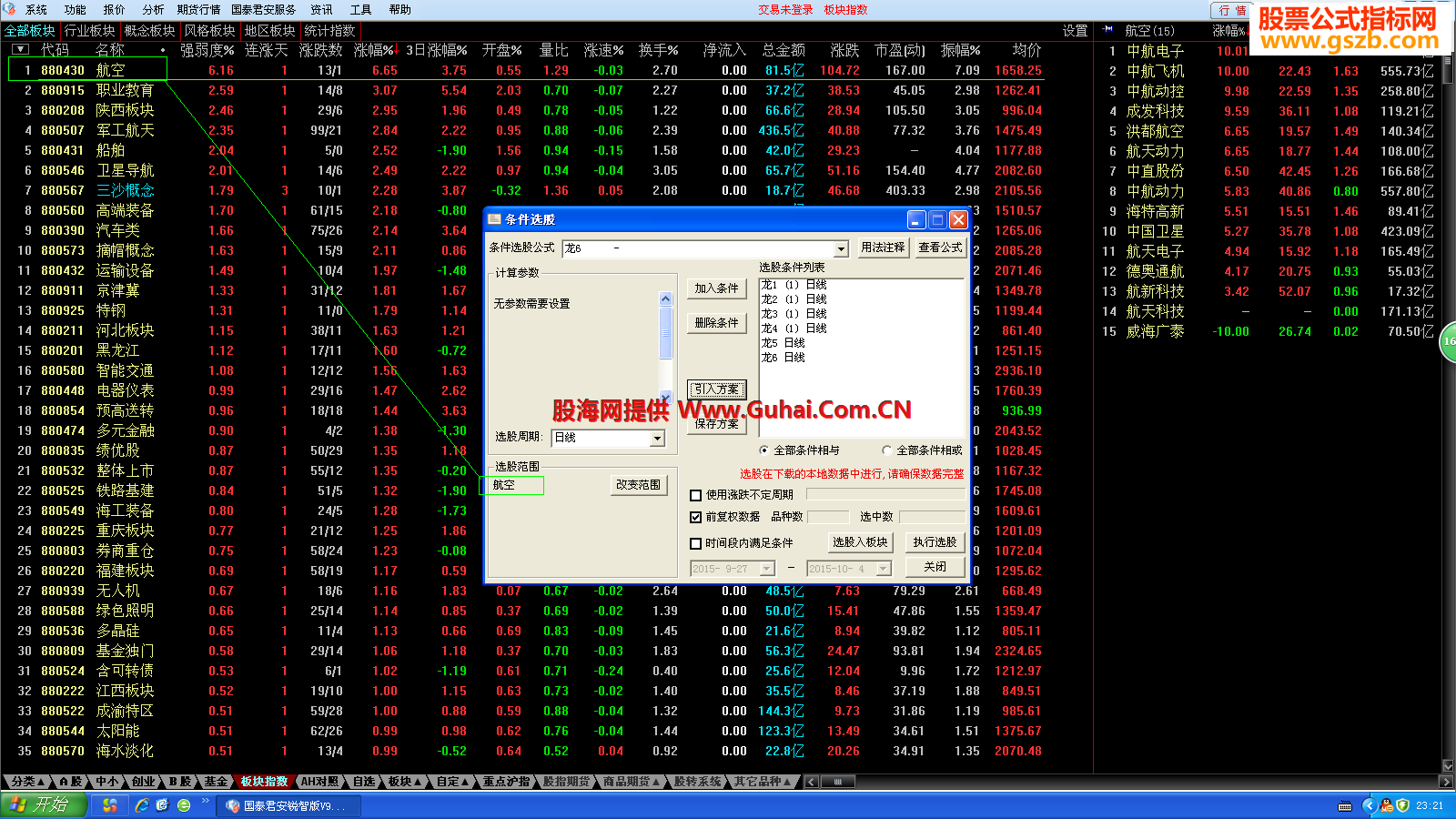Click the tray icon left of the shield
This screenshot has height=819, width=1456.
tap(1387, 805)
